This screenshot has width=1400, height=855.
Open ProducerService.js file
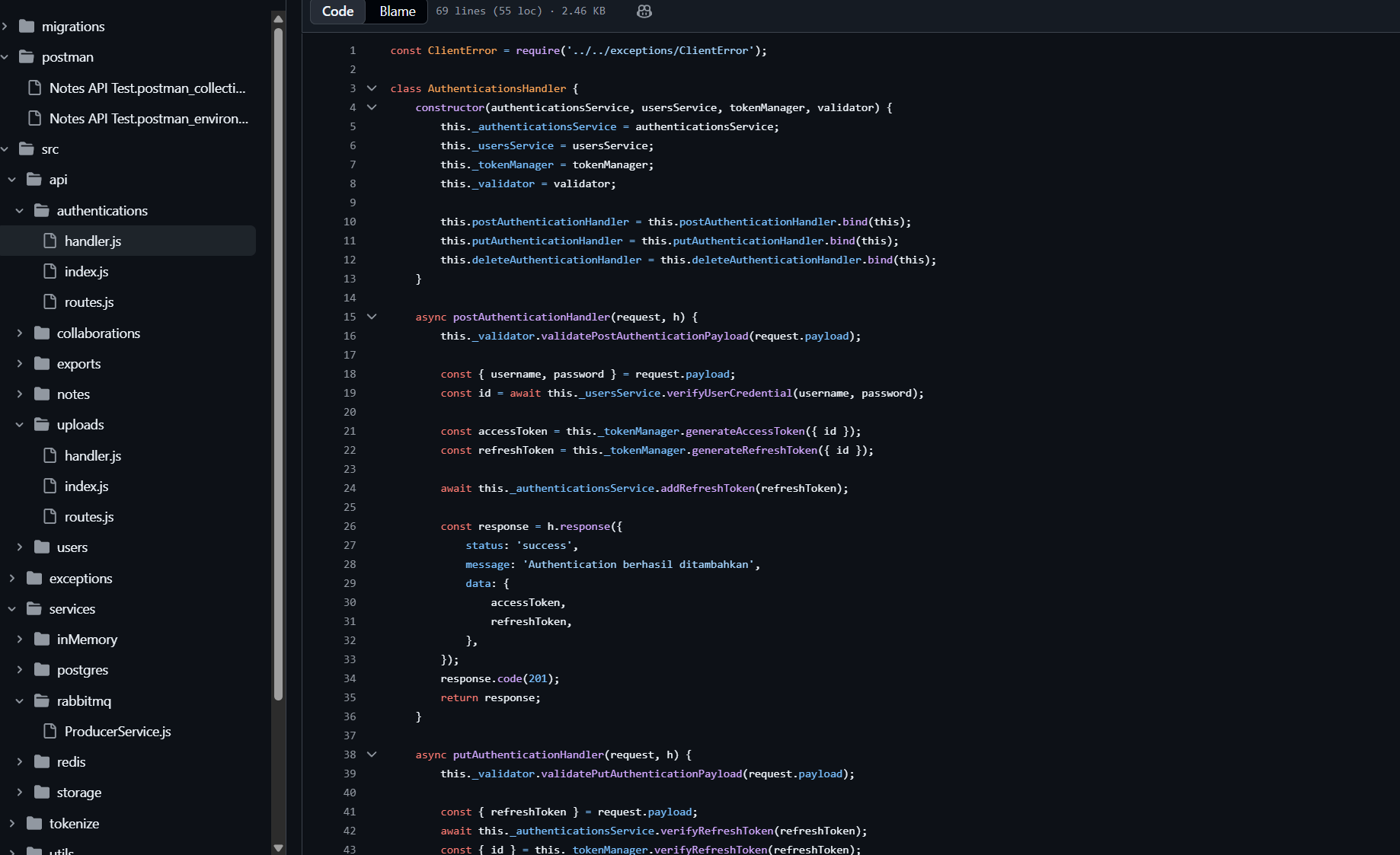pyautogui.click(x=117, y=732)
